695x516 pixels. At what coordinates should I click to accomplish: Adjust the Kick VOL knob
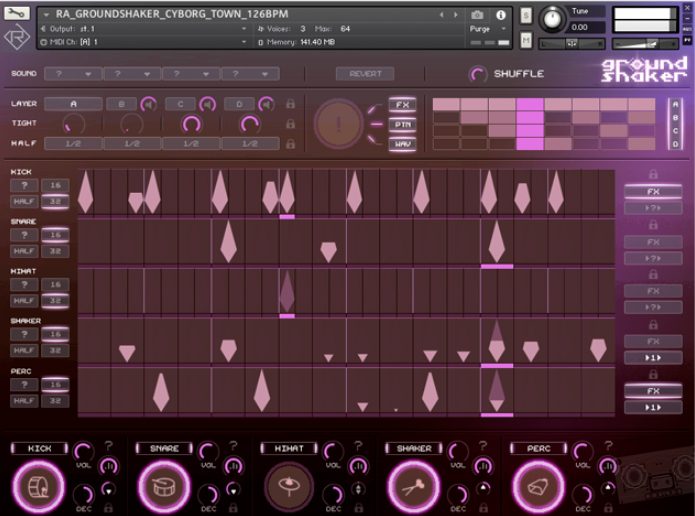83,452
